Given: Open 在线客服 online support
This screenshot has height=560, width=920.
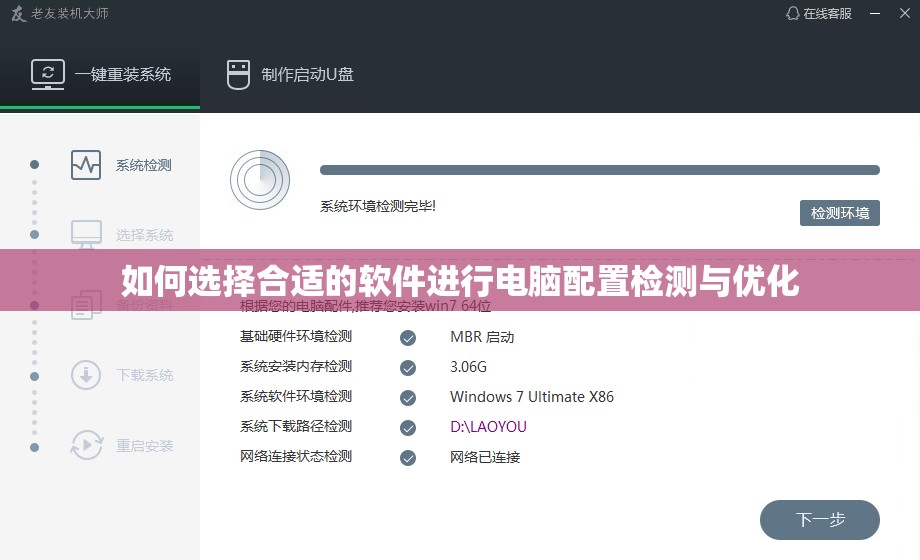Looking at the screenshot, I should (818, 14).
